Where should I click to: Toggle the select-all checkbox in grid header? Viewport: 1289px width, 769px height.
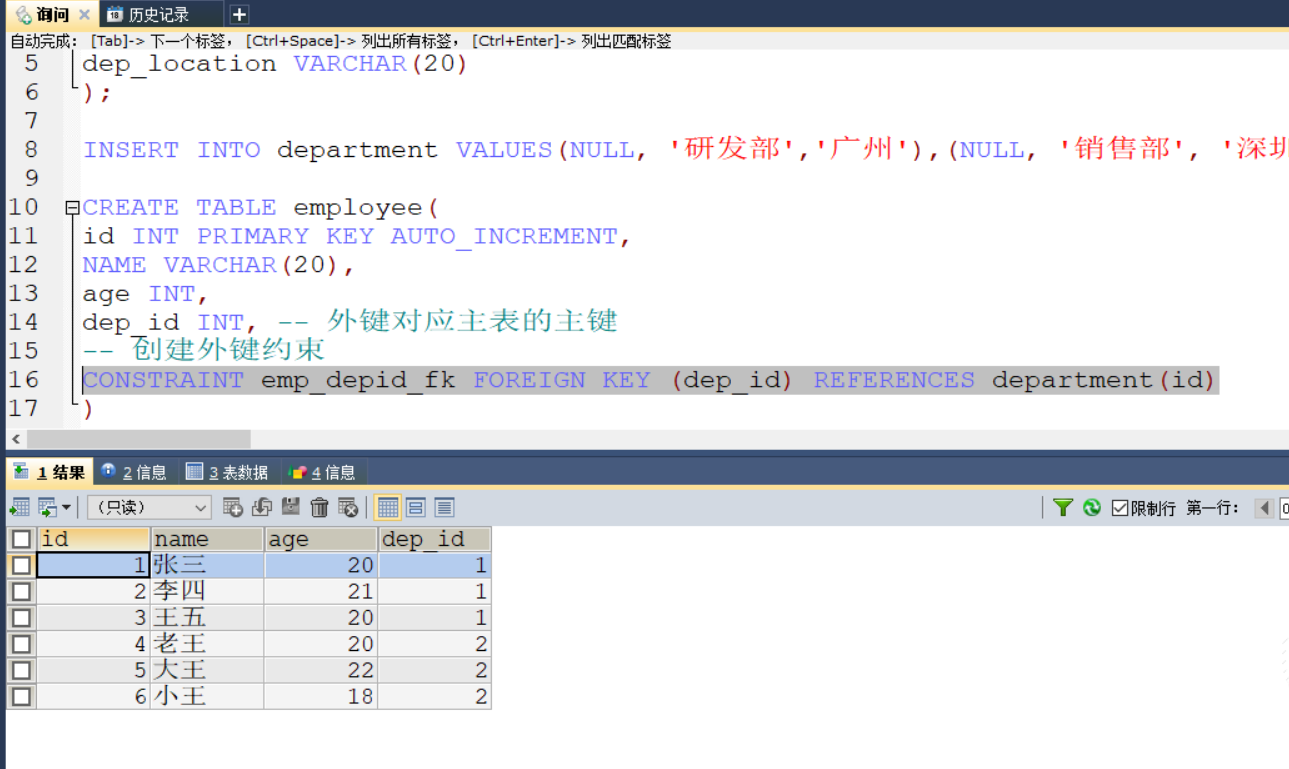pos(21,539)
